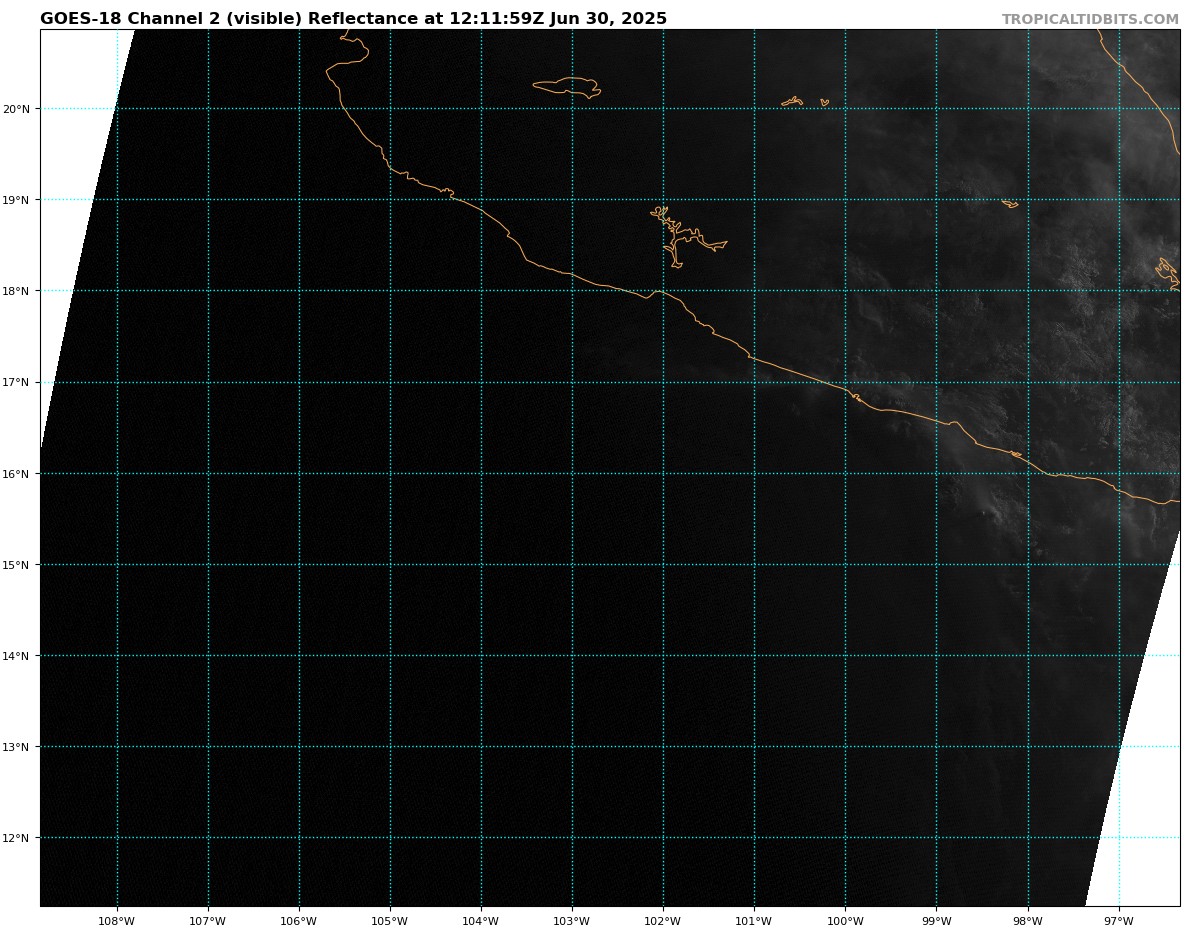
Task: Click the 99°W longitude label
Action: (937, 921)
